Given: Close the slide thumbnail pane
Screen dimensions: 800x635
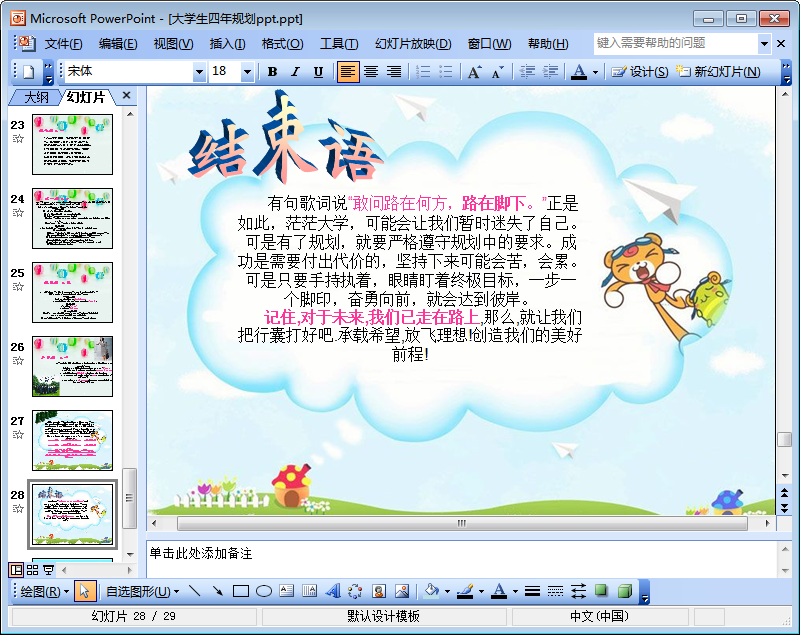Looking at the screenshot, I should [x=127, y=95].
